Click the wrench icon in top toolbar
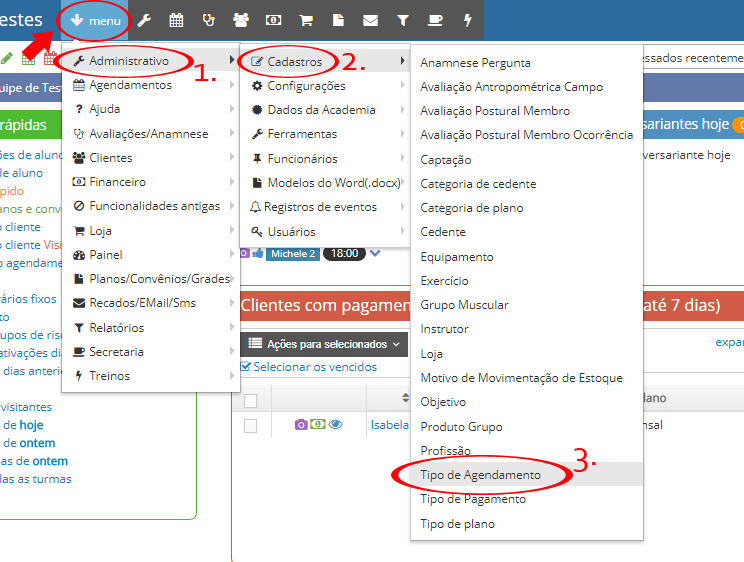This screenshot has width=744, height=562. [x=145, y=20]
